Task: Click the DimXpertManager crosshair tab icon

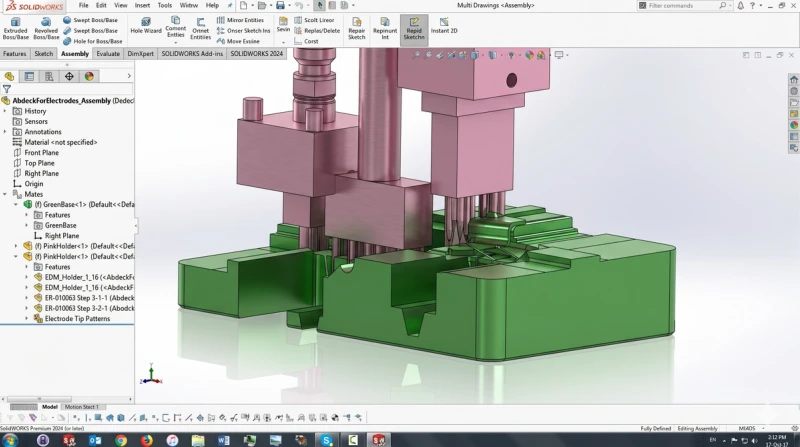Action: tap(69, 77)
